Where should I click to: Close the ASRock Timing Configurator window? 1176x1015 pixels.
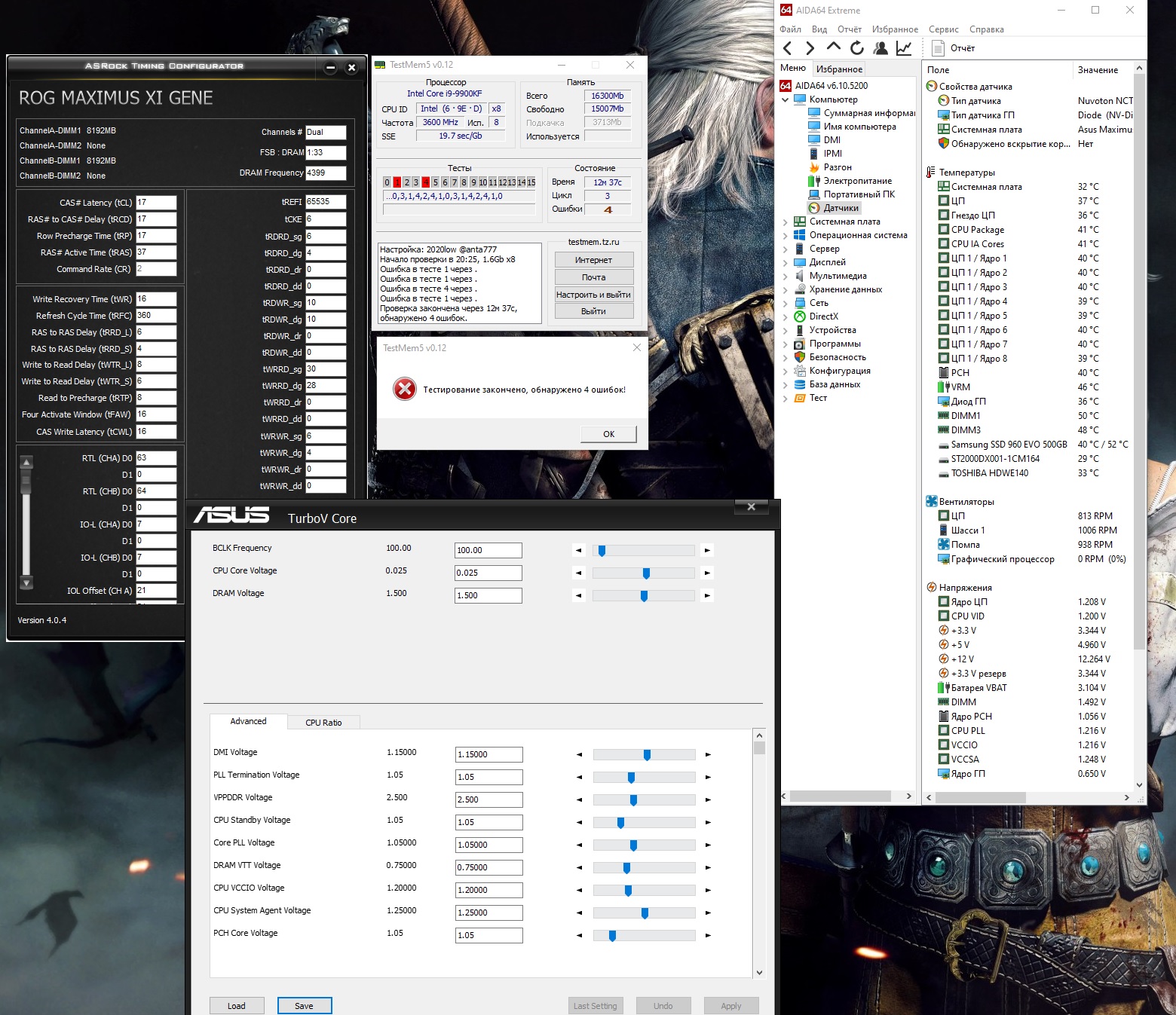coord(351,68)
